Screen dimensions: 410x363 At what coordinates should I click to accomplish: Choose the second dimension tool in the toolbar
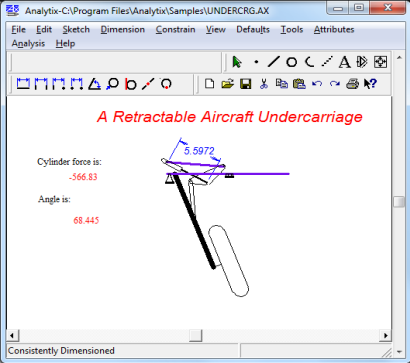[x=41, y=84]
